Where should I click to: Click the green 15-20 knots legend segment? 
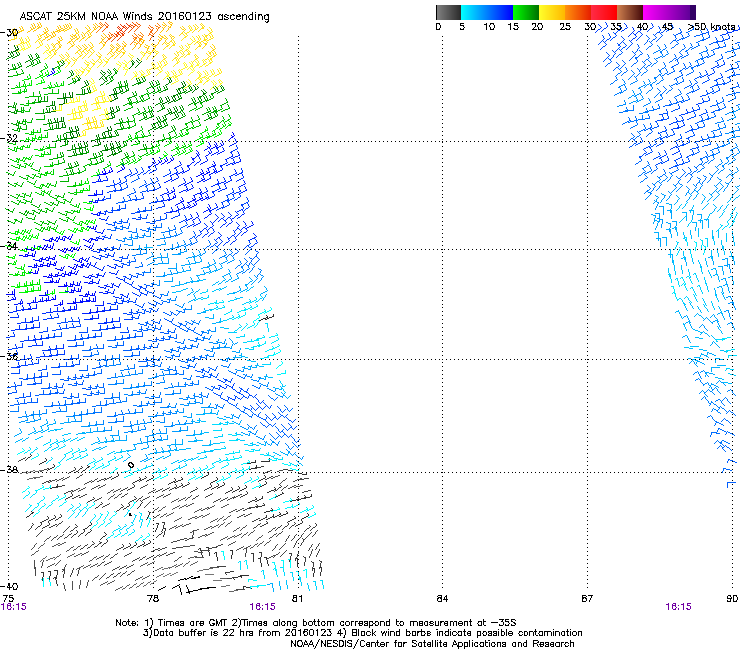coord(526,12)
